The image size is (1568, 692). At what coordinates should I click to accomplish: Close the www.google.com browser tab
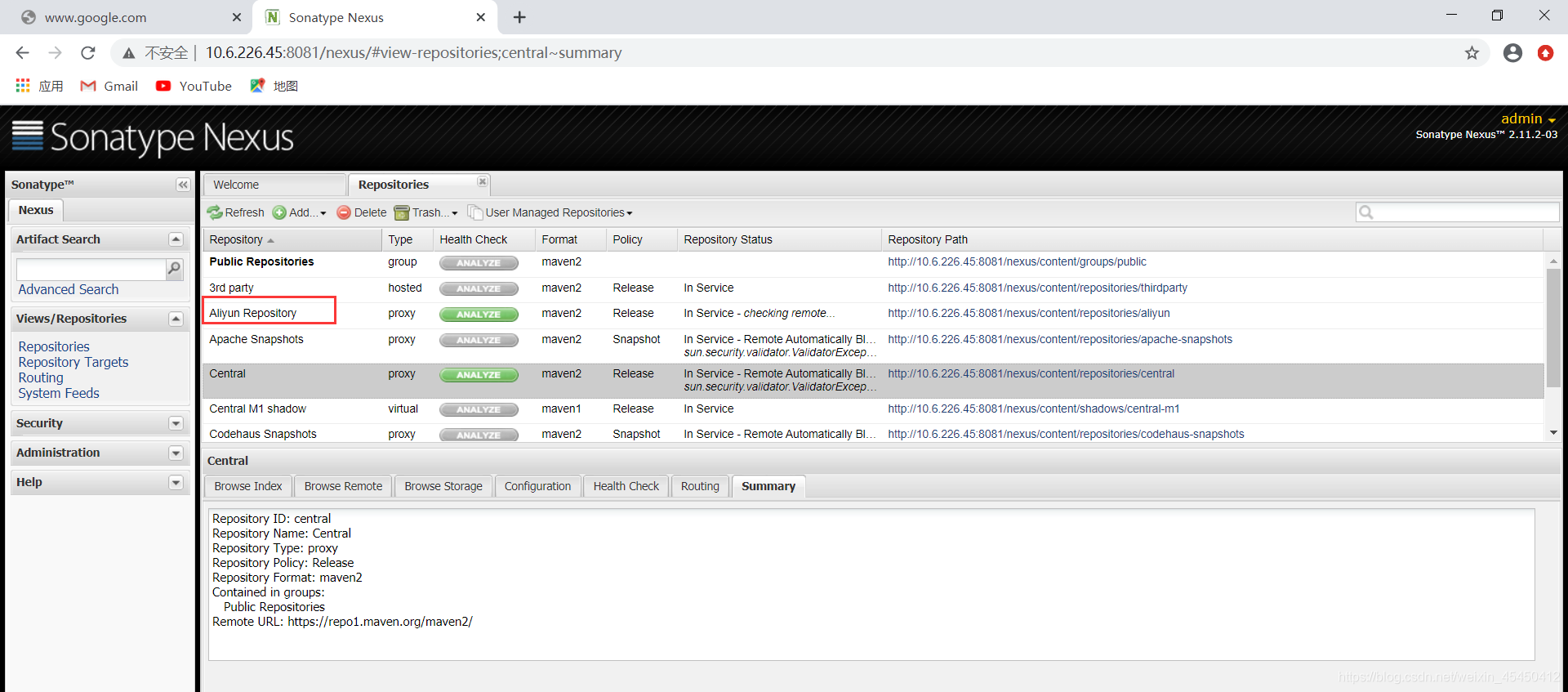[x=237, y=17]
